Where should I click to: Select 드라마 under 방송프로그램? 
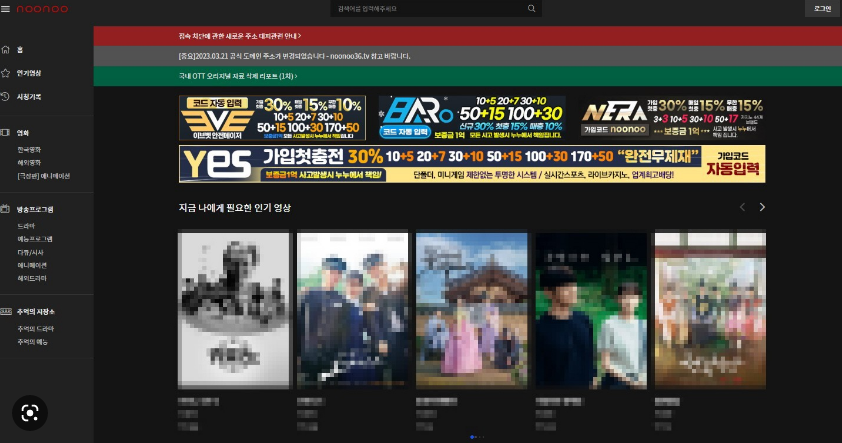pyautogui.click(x=26, y=226)
